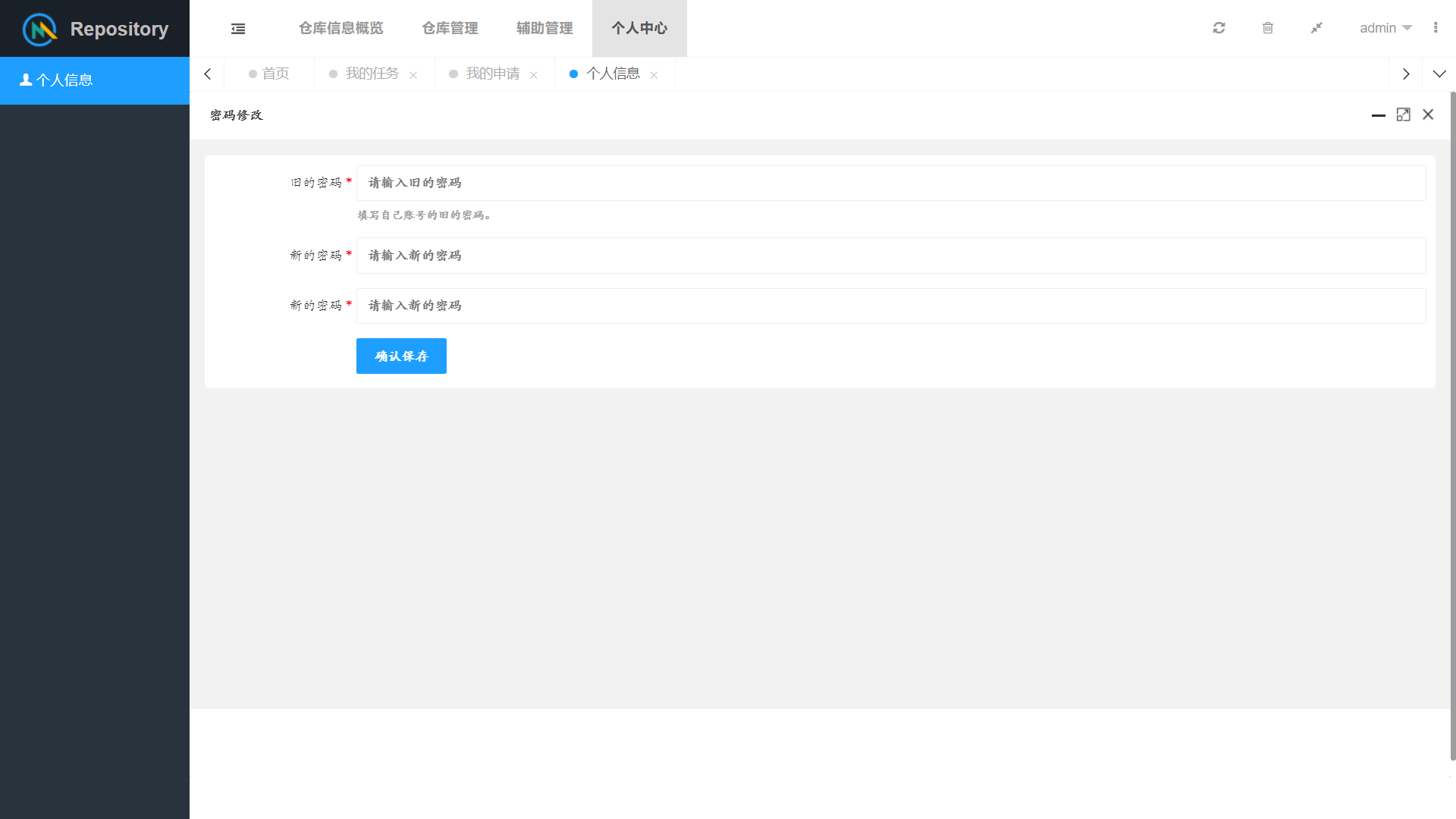1456x819 pixels.
Task: Click the trash bin icon in header
Action: (1267, 28)
